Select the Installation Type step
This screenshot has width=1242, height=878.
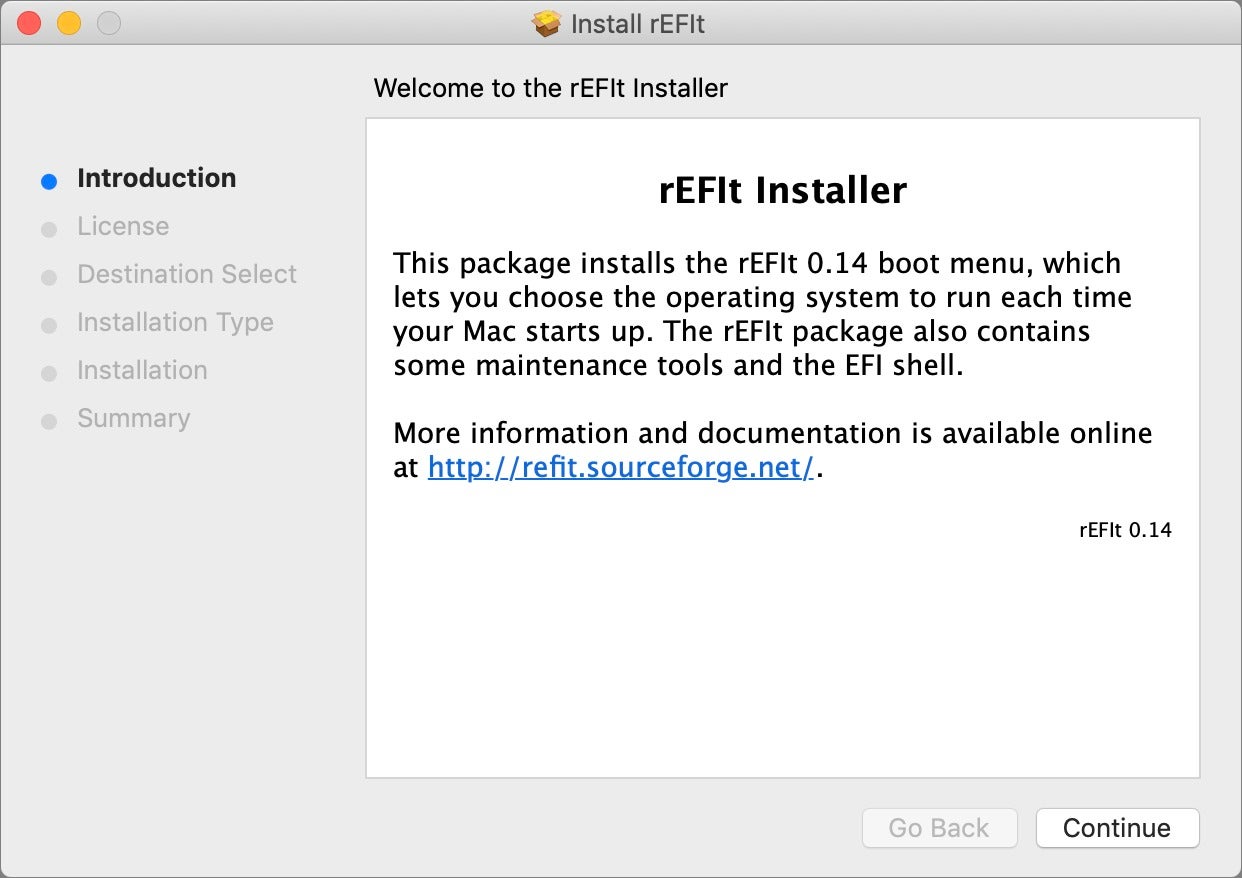point(175,322)
